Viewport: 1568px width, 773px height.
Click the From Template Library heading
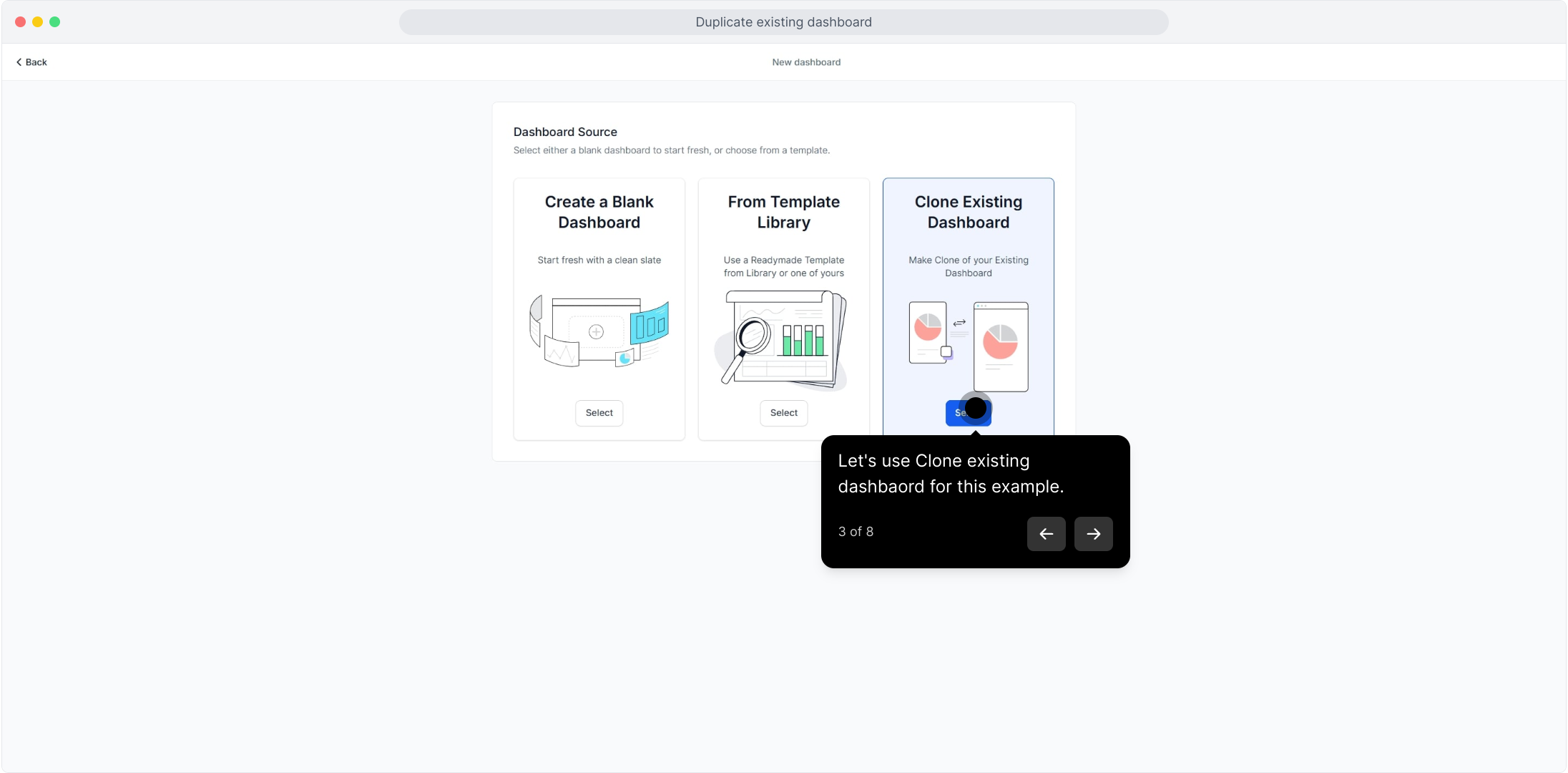[x=783, y=212]
